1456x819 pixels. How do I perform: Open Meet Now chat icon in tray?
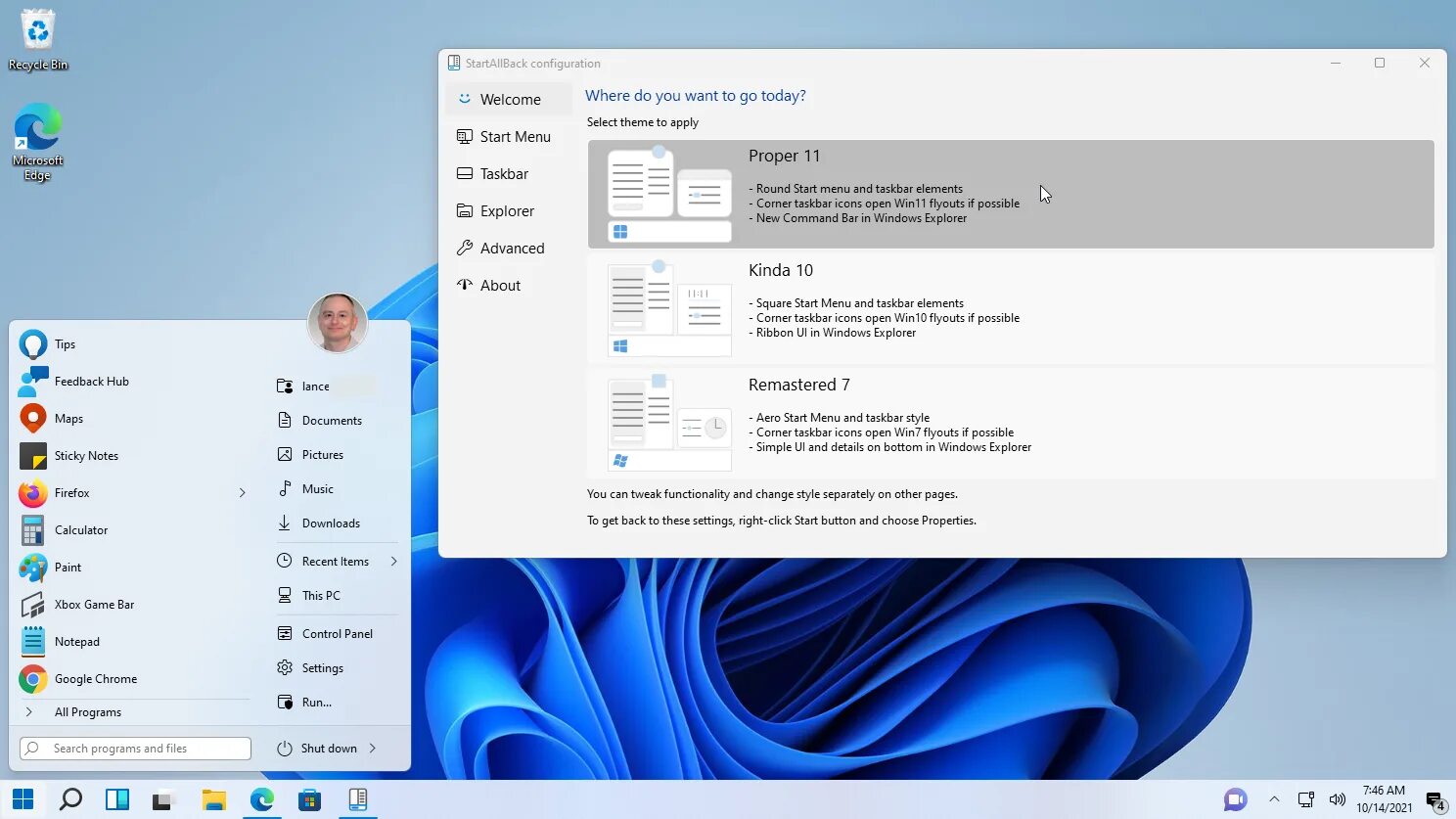tap(1235, 799)
